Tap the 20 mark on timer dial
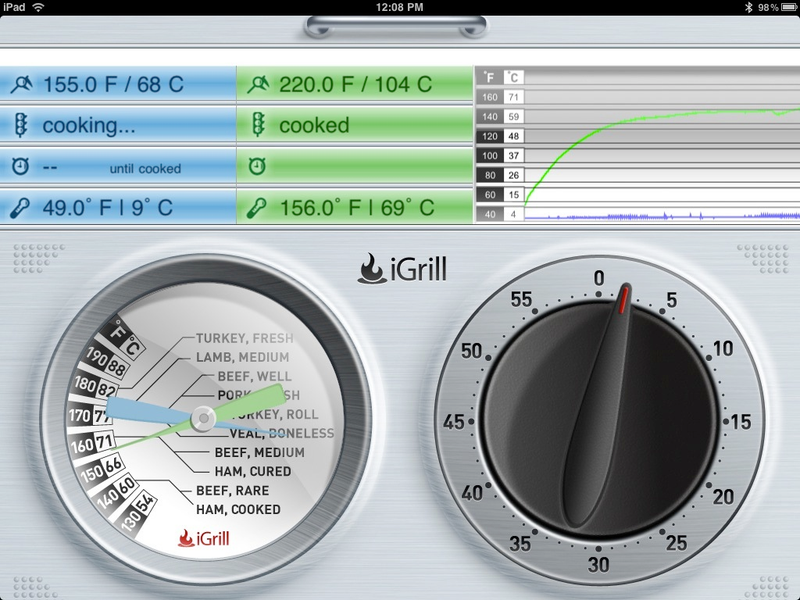Image resolution: width=800 pixels, height=600 pixels. 723,496
